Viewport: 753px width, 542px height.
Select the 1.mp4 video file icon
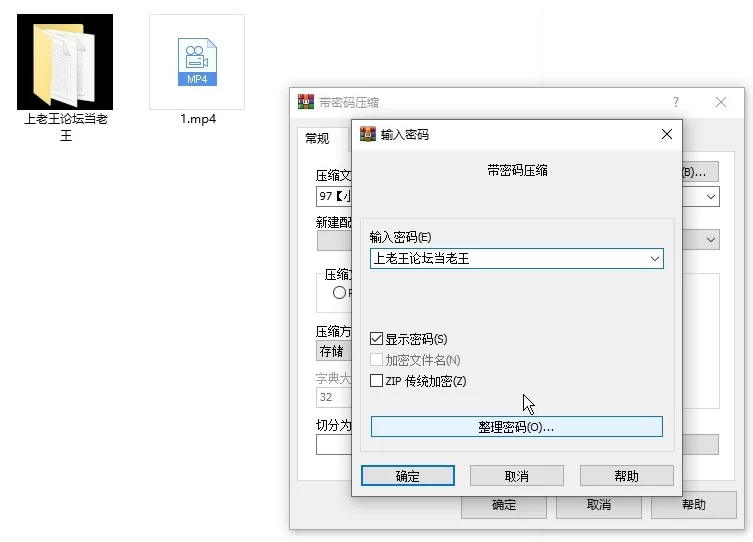[x=197, y=62]
